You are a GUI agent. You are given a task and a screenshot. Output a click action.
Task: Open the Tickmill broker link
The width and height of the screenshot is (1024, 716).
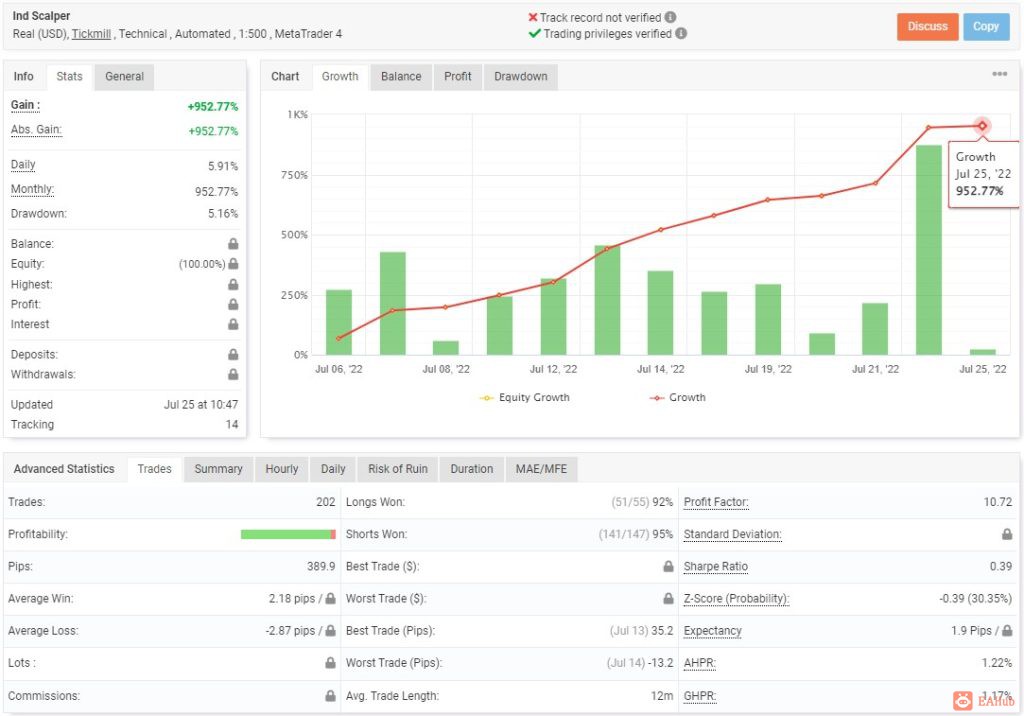(91, 34)
